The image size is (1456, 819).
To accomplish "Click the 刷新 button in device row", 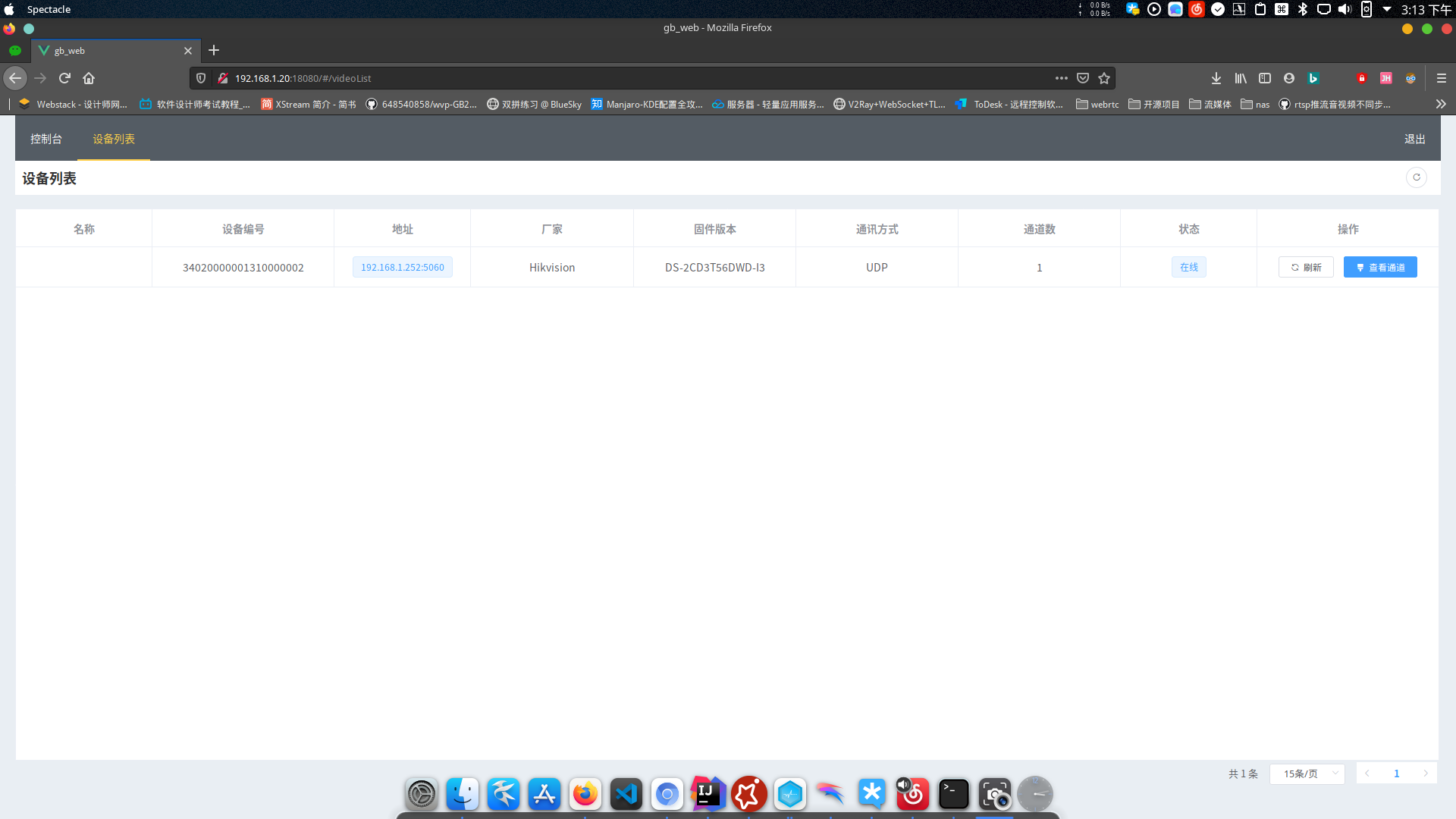I will [1306, 267].
